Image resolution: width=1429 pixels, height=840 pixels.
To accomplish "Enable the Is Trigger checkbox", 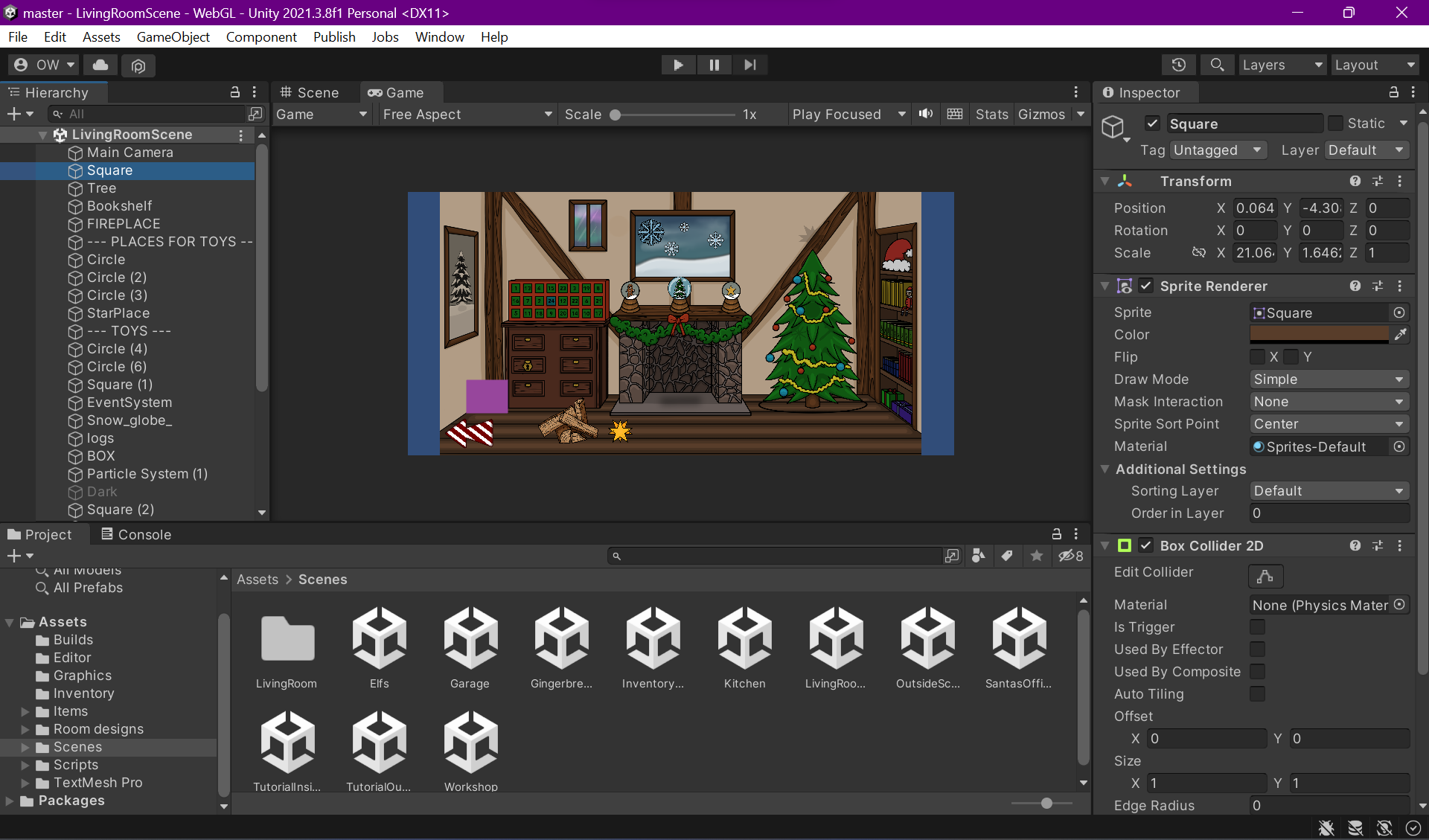I will point(1258,627).
